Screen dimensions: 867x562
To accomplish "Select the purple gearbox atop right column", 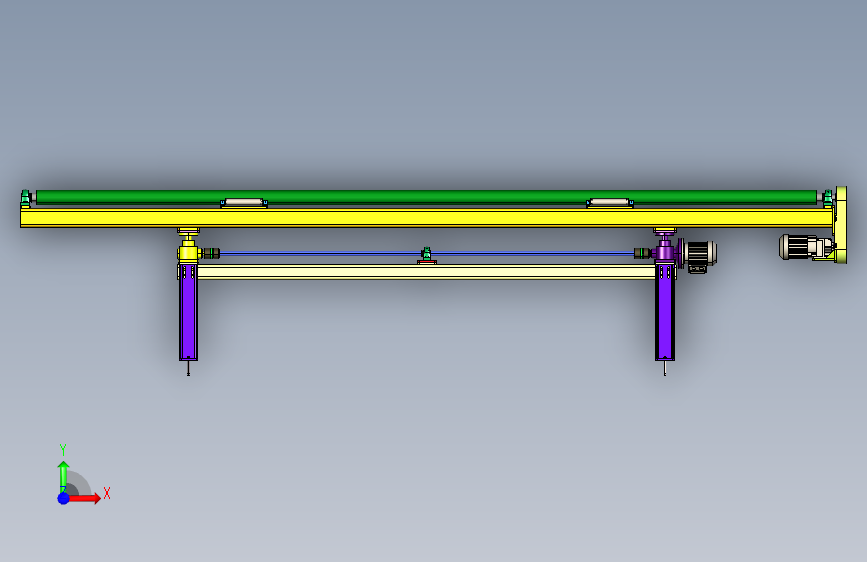I will [665, 252].
